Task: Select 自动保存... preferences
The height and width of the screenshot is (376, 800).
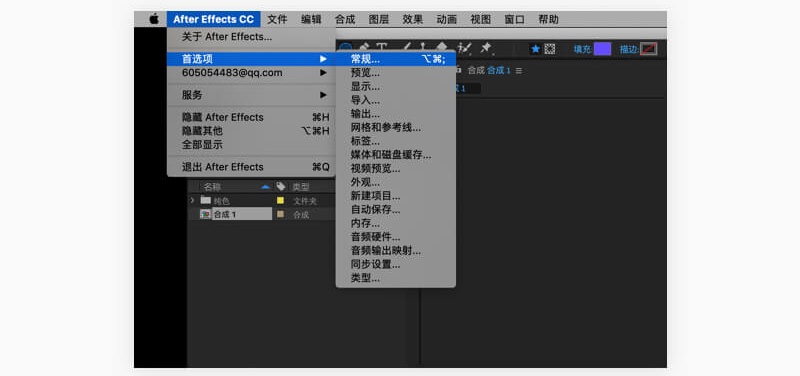Action: coord(396,210)
